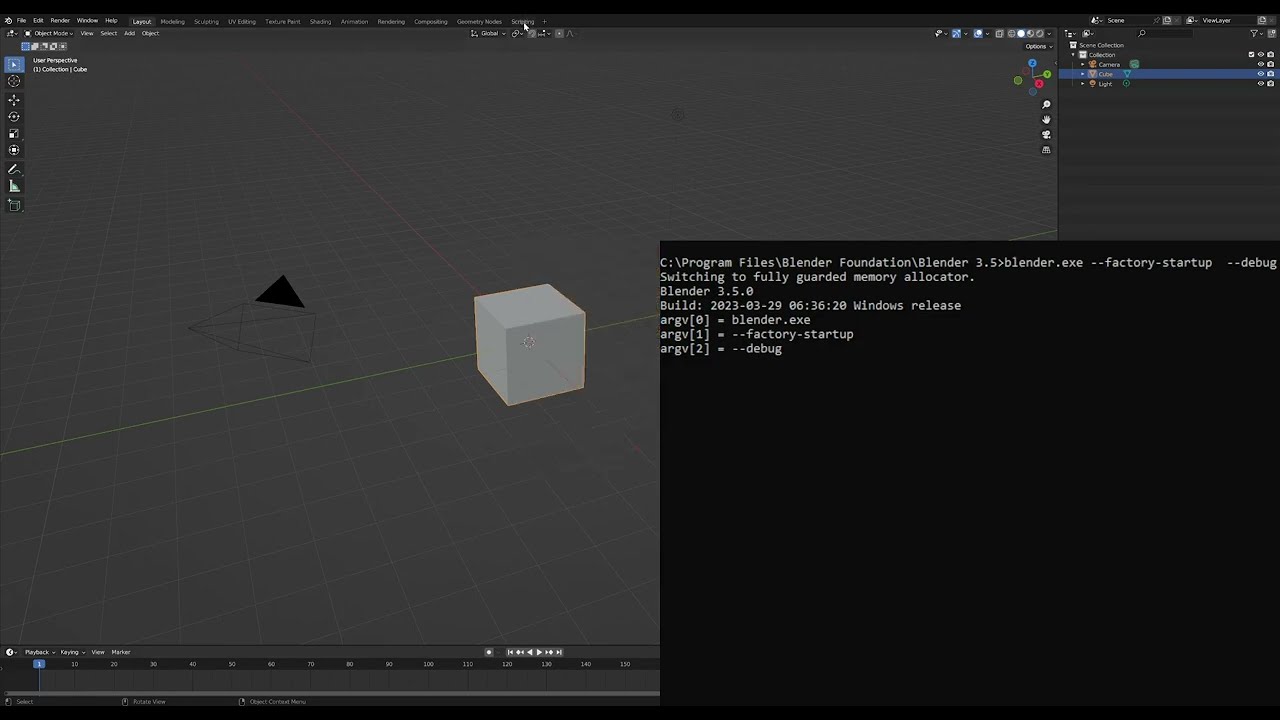Open the shading options dropdown arrow

click(1049, 33)
